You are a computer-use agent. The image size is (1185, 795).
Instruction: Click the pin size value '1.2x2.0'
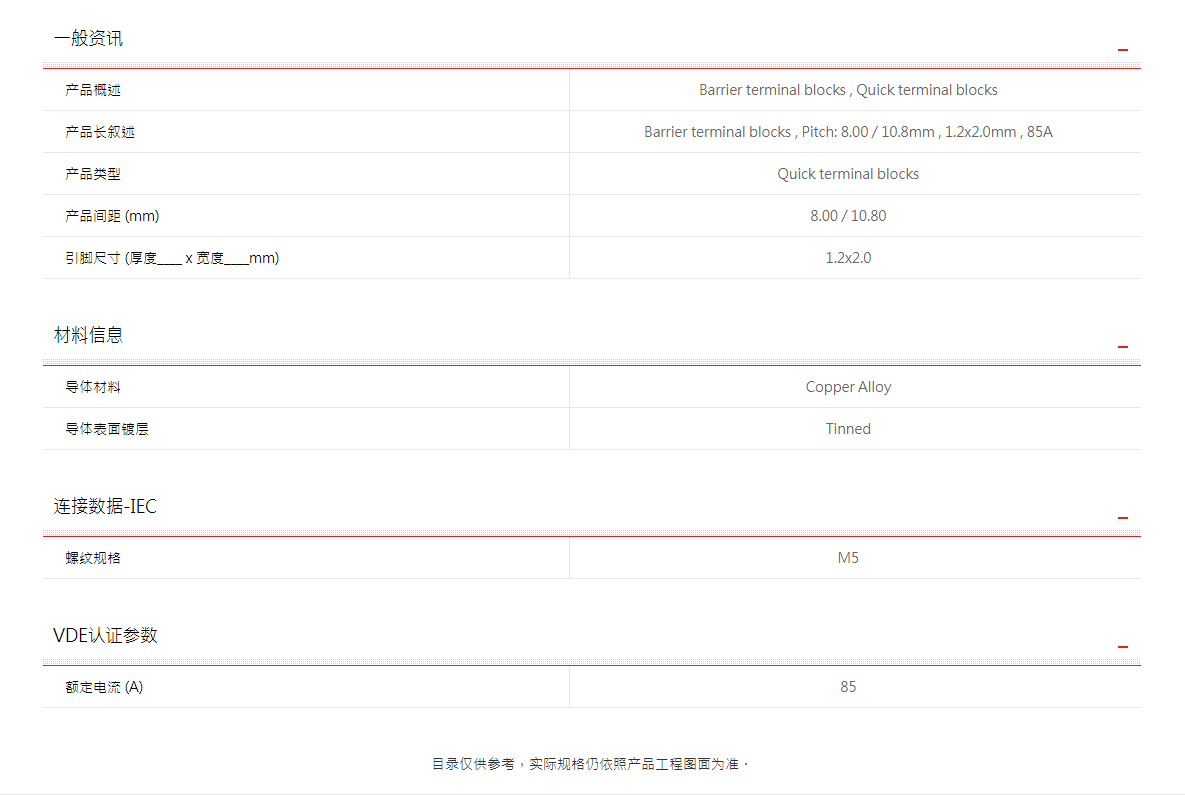coord(848,258)
